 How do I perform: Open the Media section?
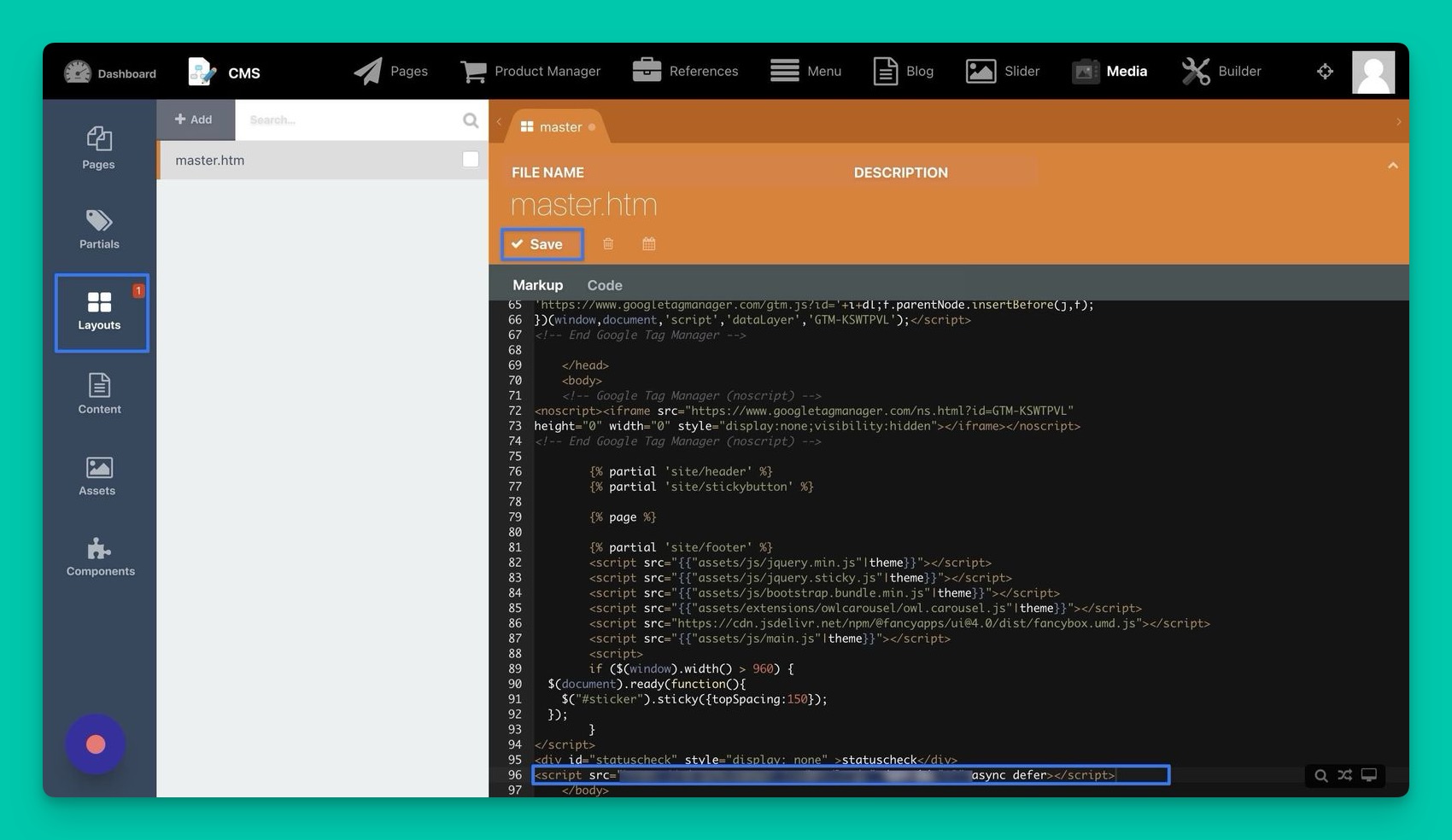click(x=1109, y=71)
